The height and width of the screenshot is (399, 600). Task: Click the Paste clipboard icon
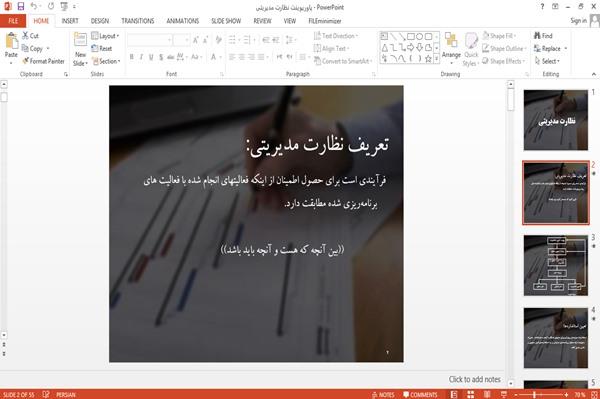[11, 41]
